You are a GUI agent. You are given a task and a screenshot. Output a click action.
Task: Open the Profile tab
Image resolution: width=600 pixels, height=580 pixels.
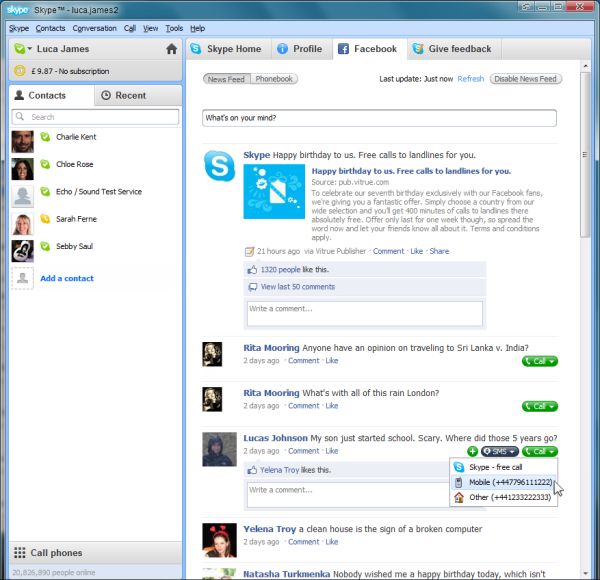coord(299,48)
